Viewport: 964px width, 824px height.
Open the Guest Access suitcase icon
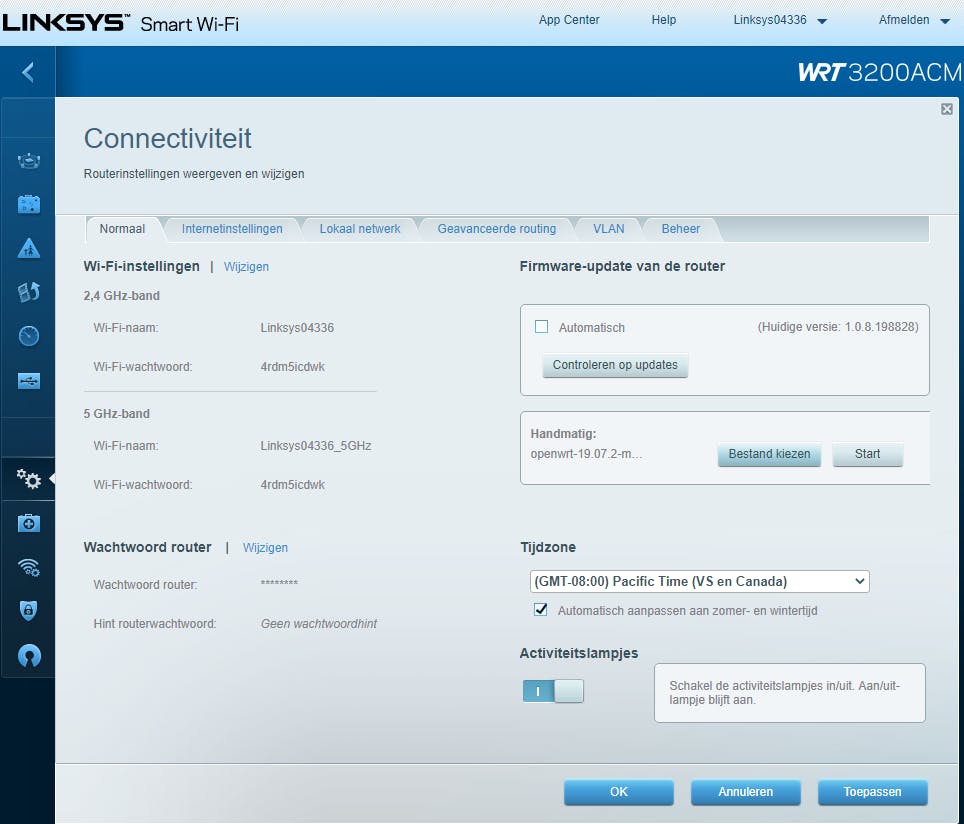point(29,204)
